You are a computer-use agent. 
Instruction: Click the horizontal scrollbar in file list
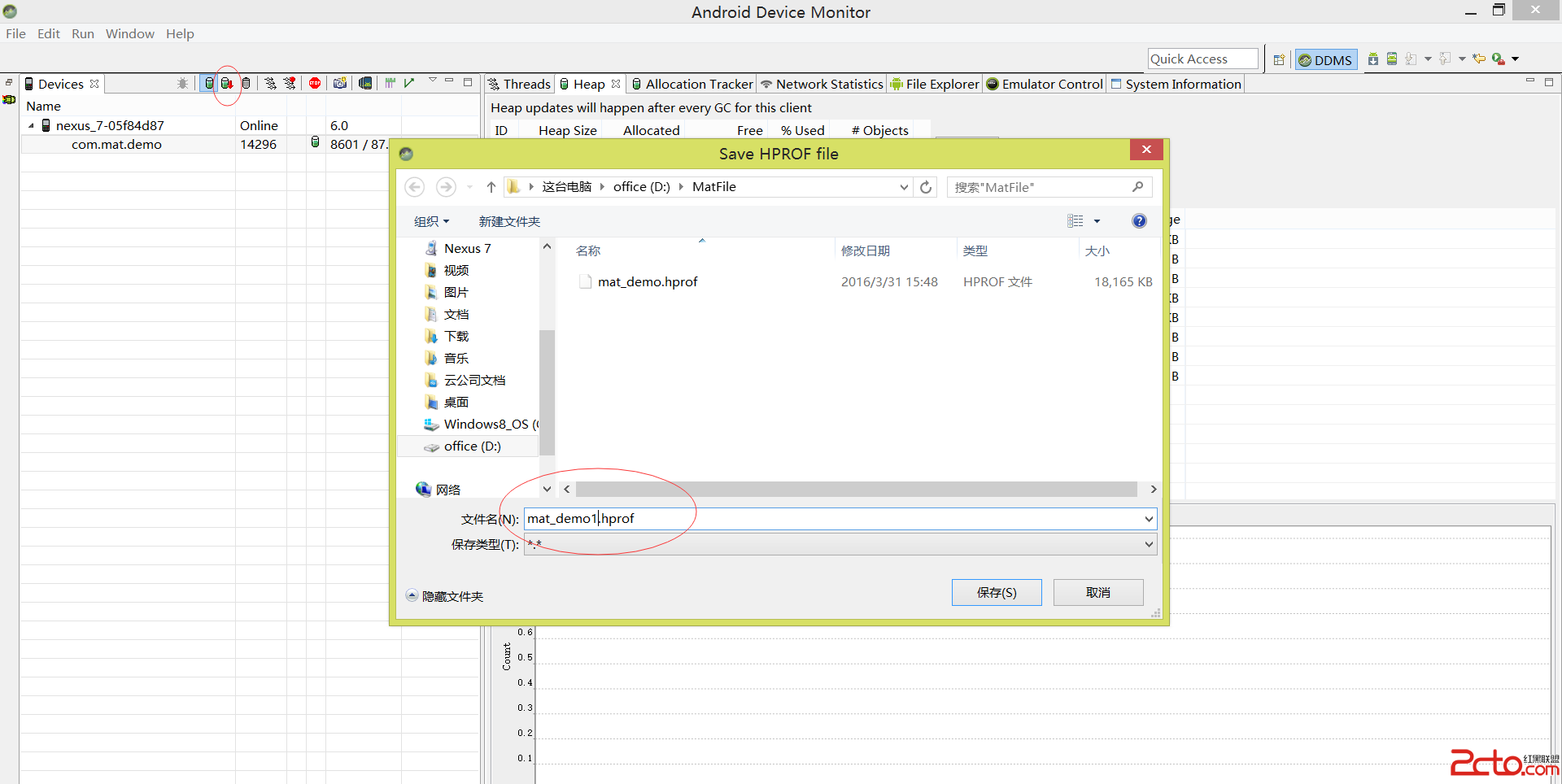856,489
